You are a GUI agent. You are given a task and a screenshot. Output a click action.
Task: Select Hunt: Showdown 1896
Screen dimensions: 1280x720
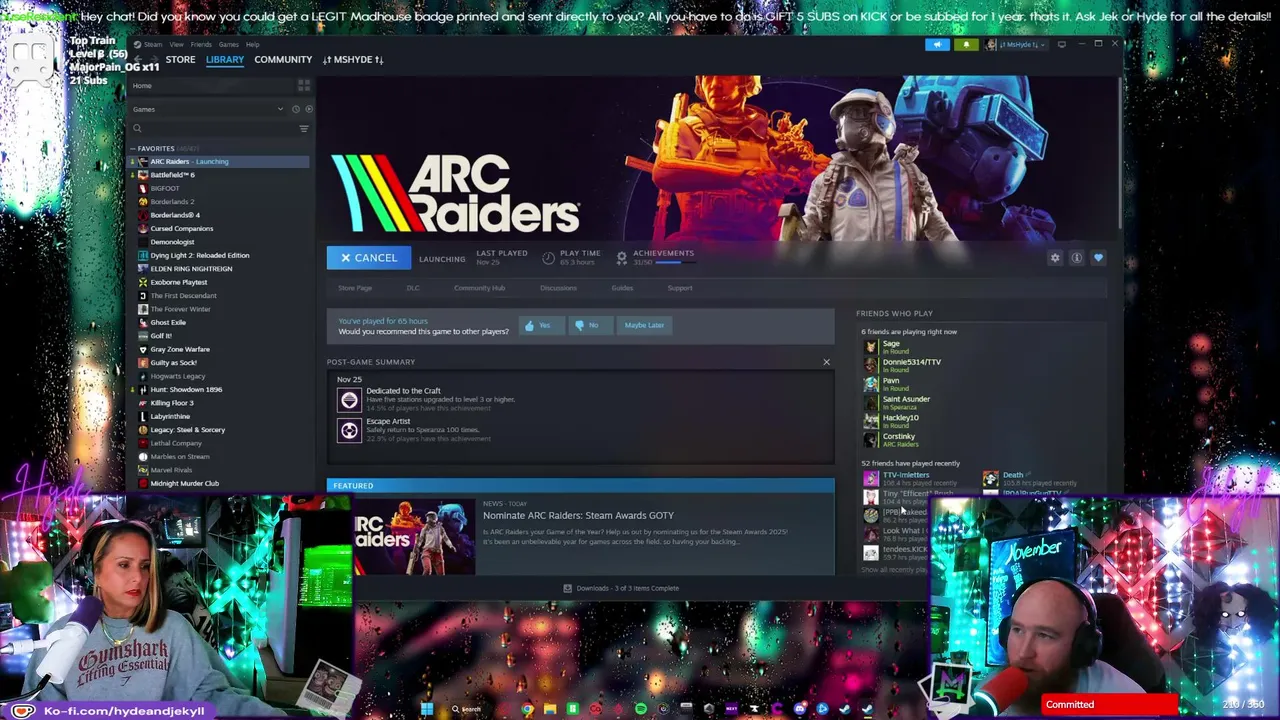tap(219, 389)
